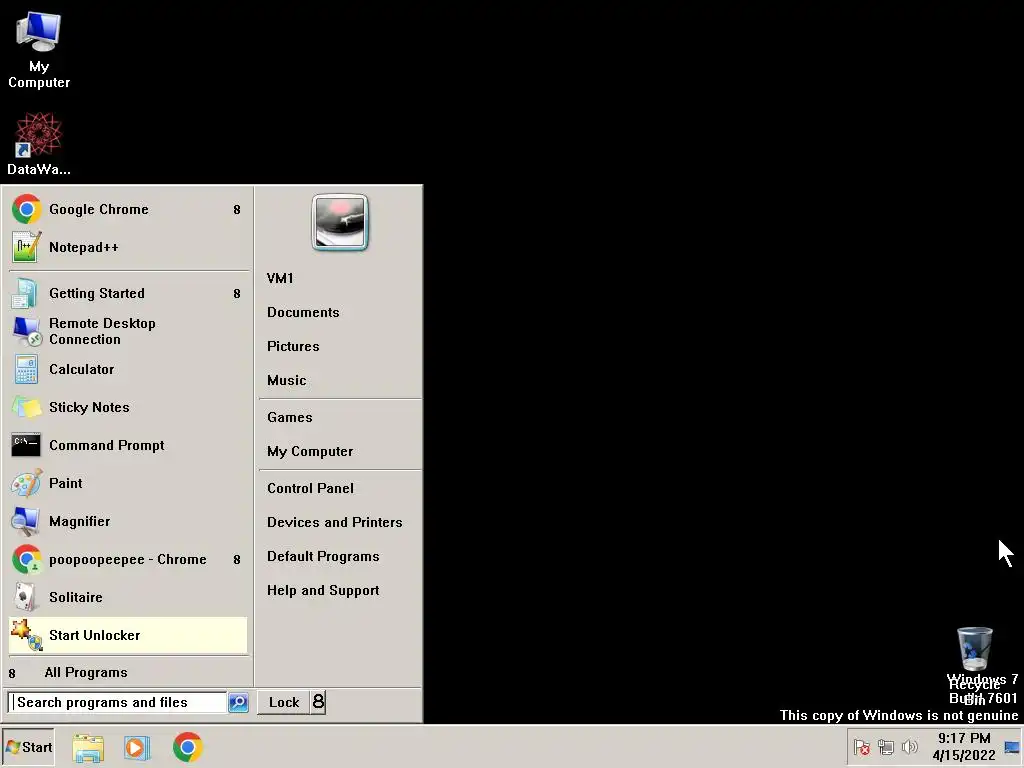Click the user account picture
The width and height of the screenshot is (1024, 768).
coord(340,223)
